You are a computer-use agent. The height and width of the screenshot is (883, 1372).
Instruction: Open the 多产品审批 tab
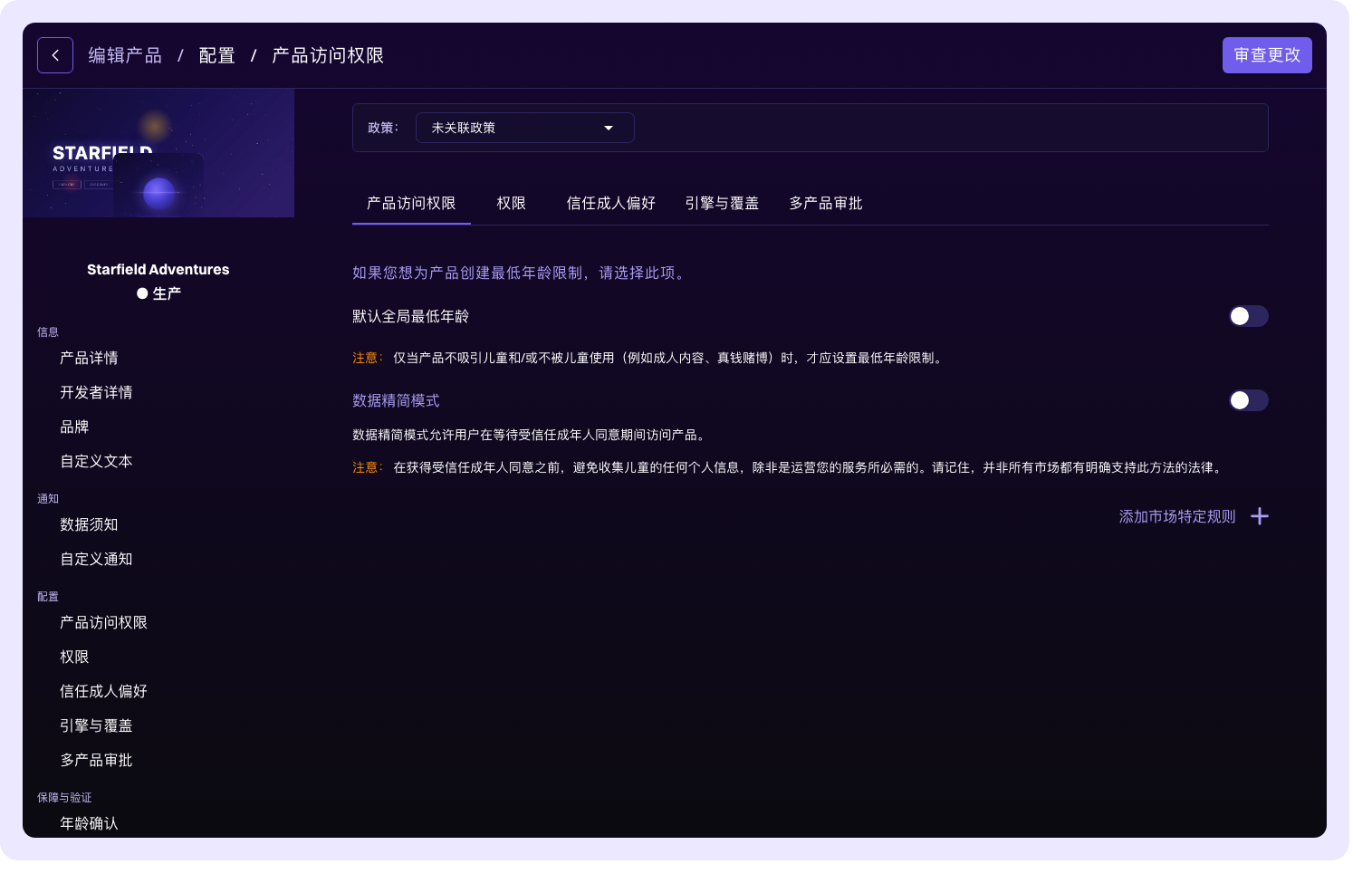tap(826, 204)
